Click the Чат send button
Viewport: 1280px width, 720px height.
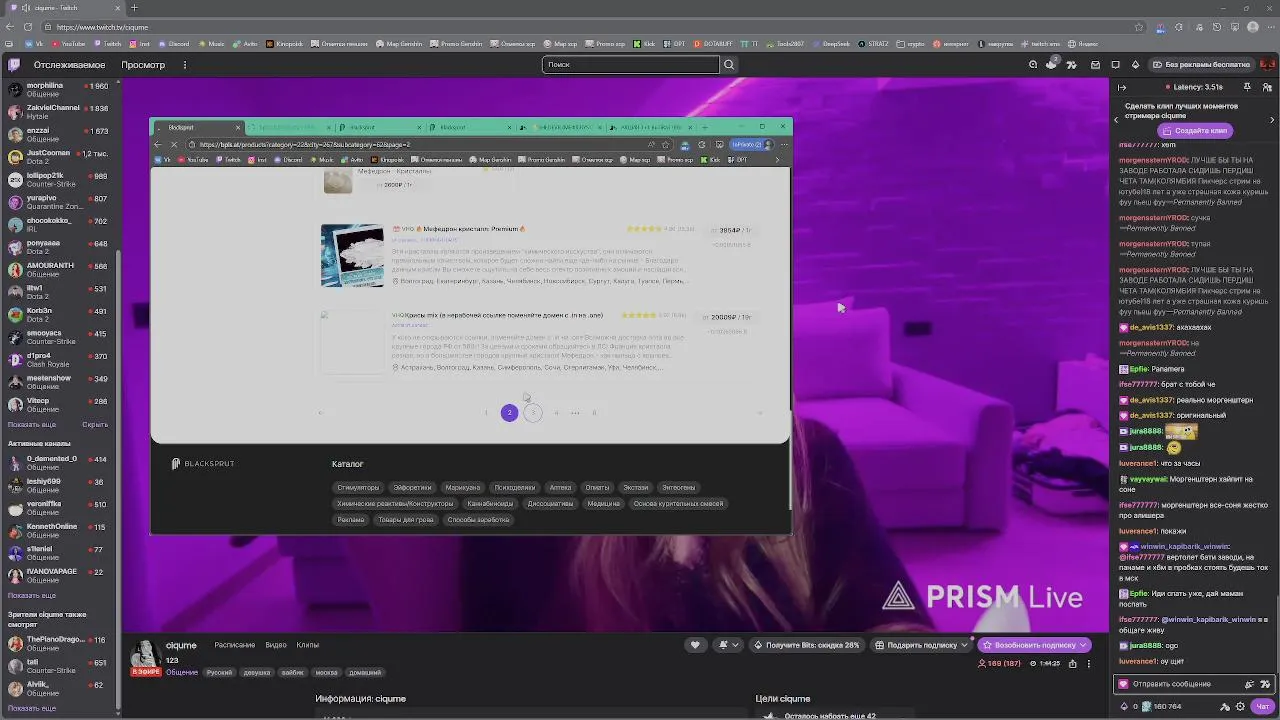tap(1262, 706)
